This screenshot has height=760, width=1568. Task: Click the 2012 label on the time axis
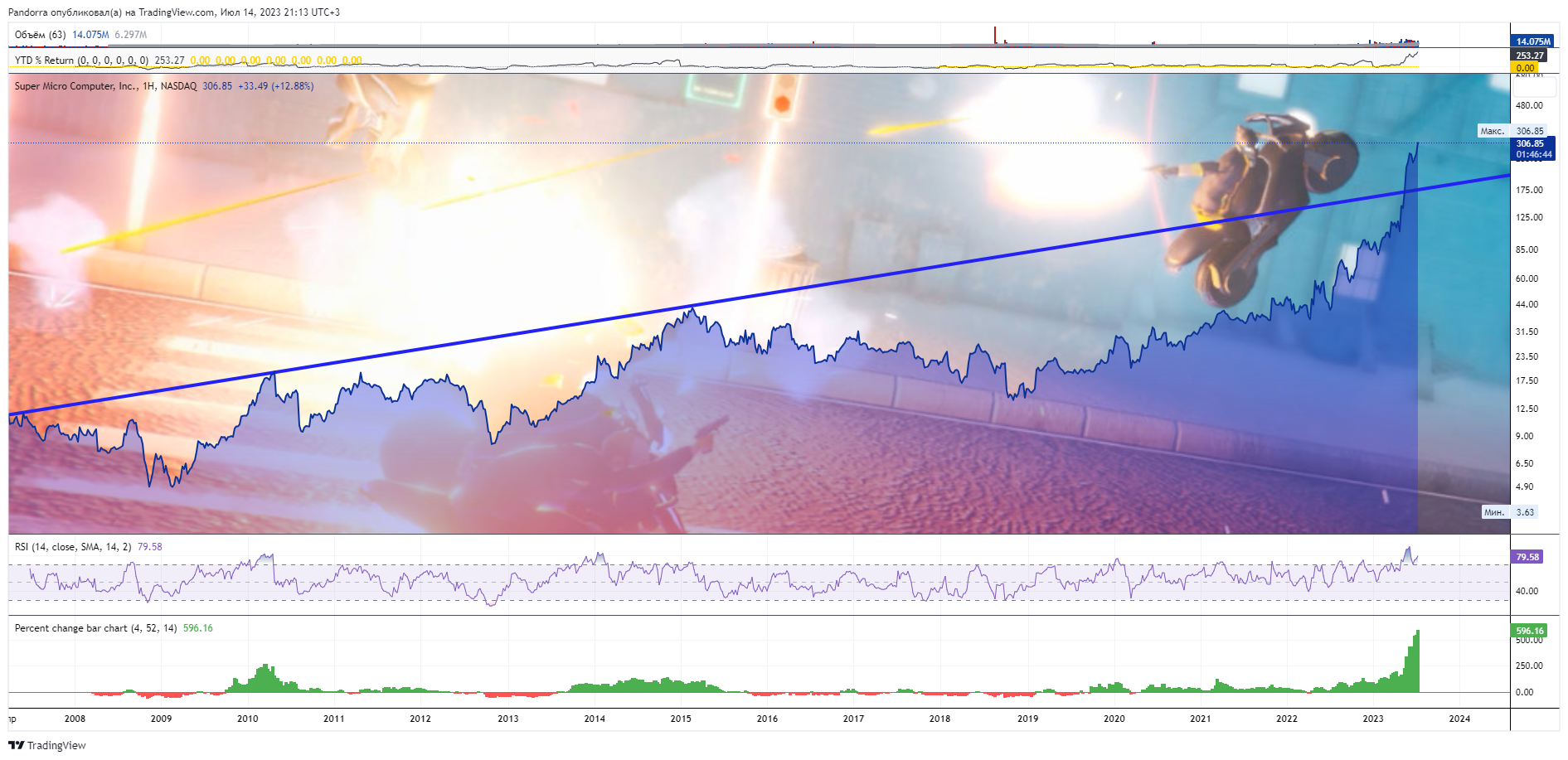tap(420, 719)
